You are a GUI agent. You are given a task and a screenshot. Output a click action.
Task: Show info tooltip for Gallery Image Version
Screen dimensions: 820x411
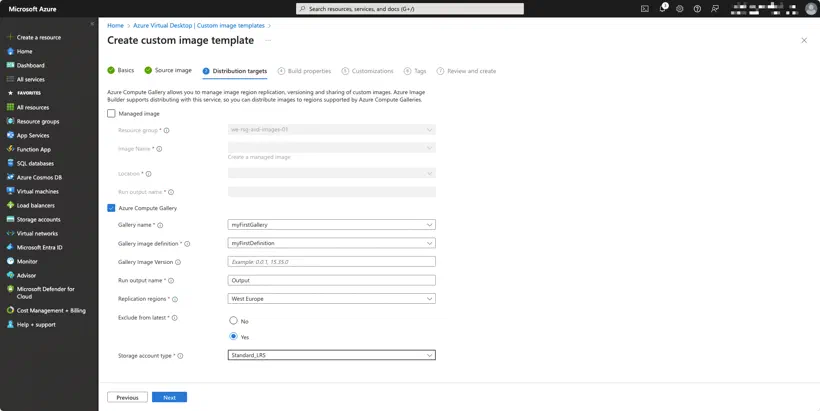tap(178, 262)
